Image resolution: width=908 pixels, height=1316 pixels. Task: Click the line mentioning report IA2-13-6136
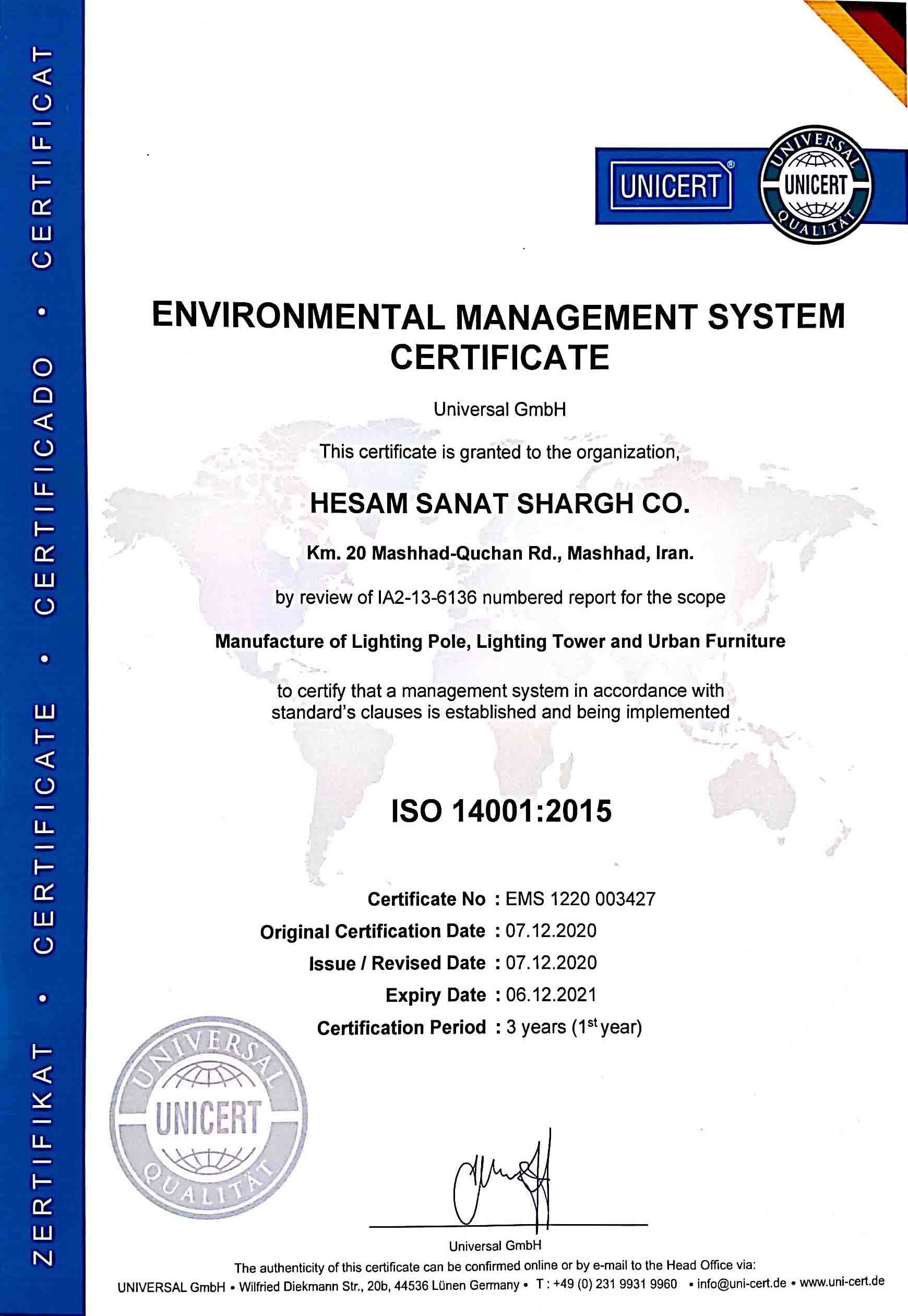click(500, 597)
